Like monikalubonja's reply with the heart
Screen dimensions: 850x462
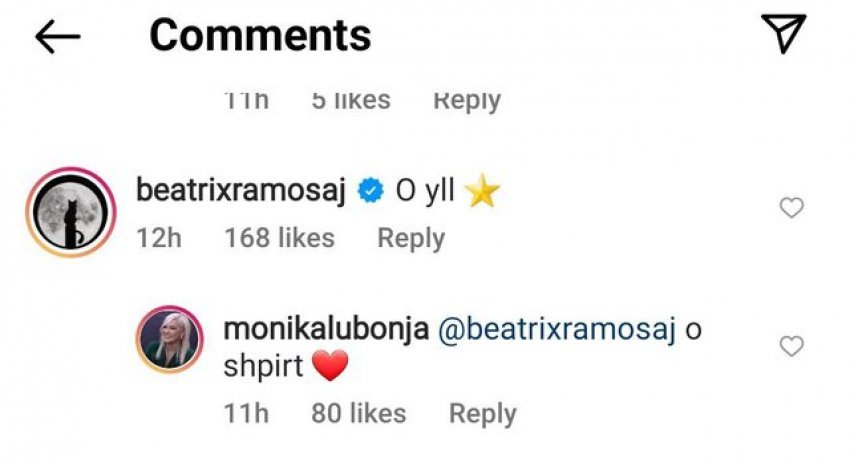tap(791, 347)
